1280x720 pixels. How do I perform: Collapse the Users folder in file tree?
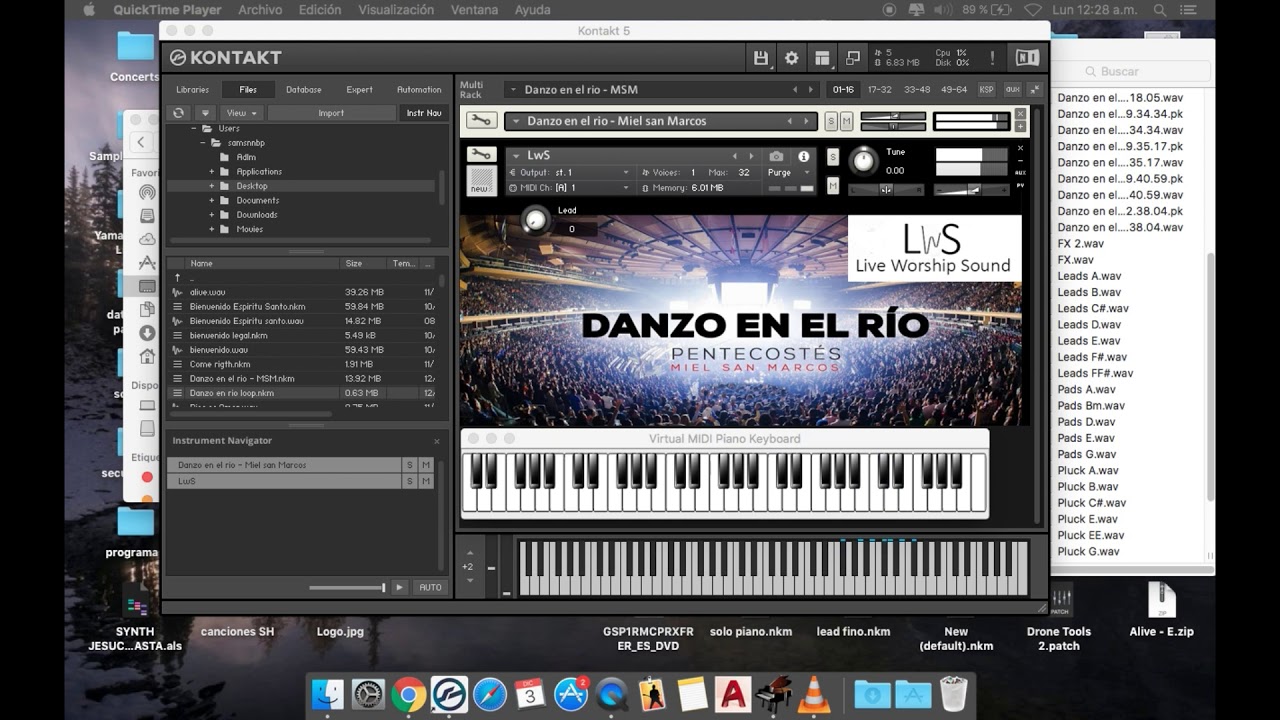pyautogui.click(x=193, y=129)
